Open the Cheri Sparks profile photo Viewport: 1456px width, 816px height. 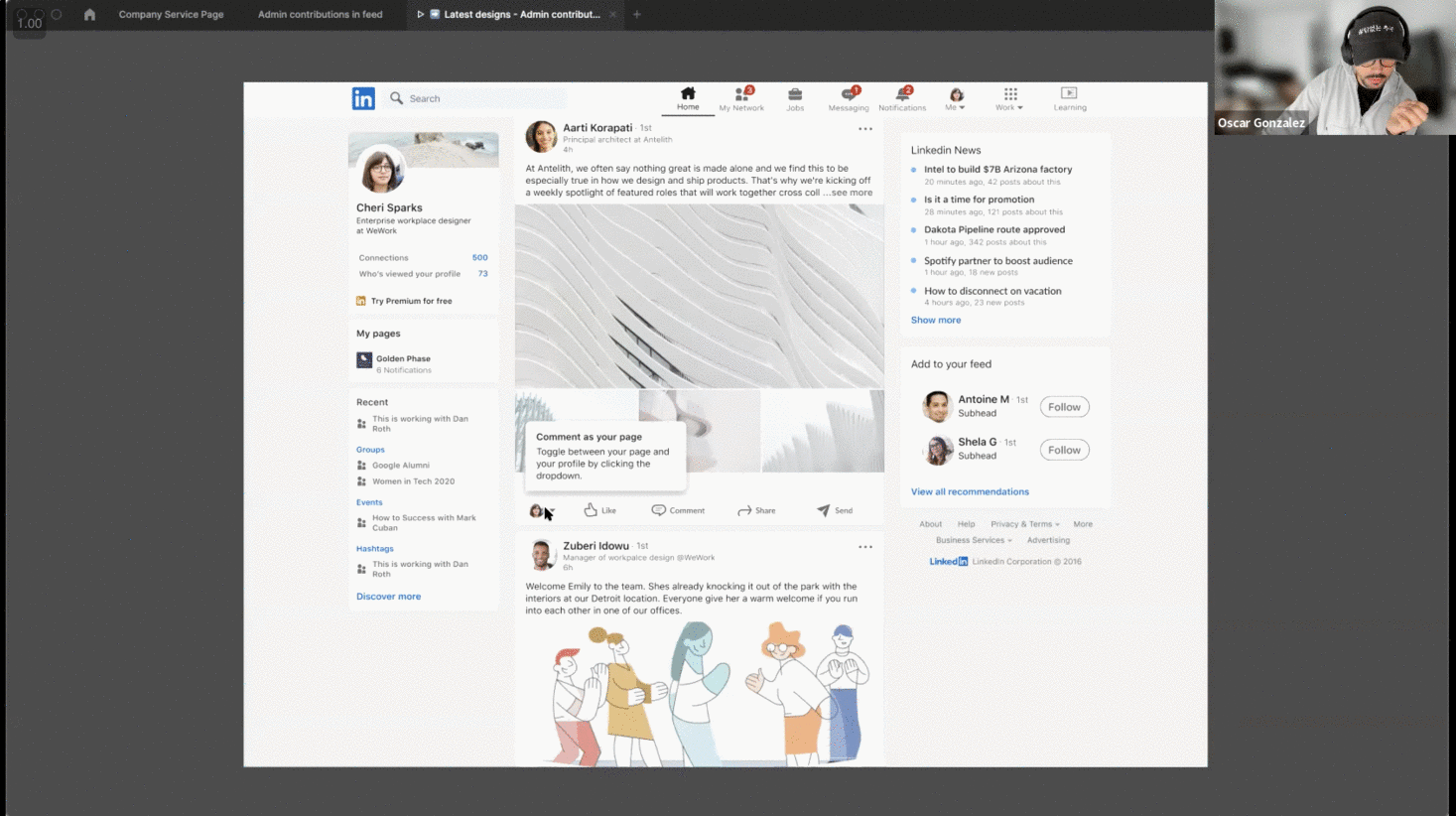click(381, 170)
